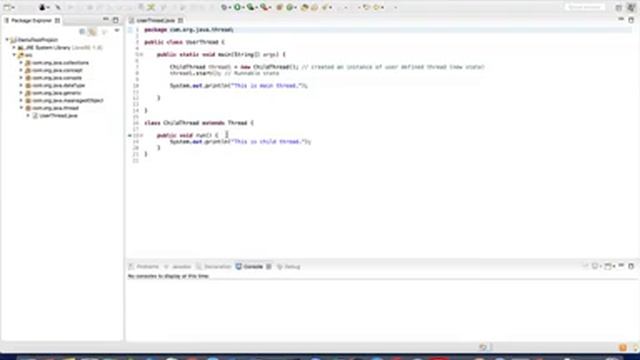Open the Quick Access search field
This screenshot has height=360, width=640.
pyautogui.click(x=585, y=7)
